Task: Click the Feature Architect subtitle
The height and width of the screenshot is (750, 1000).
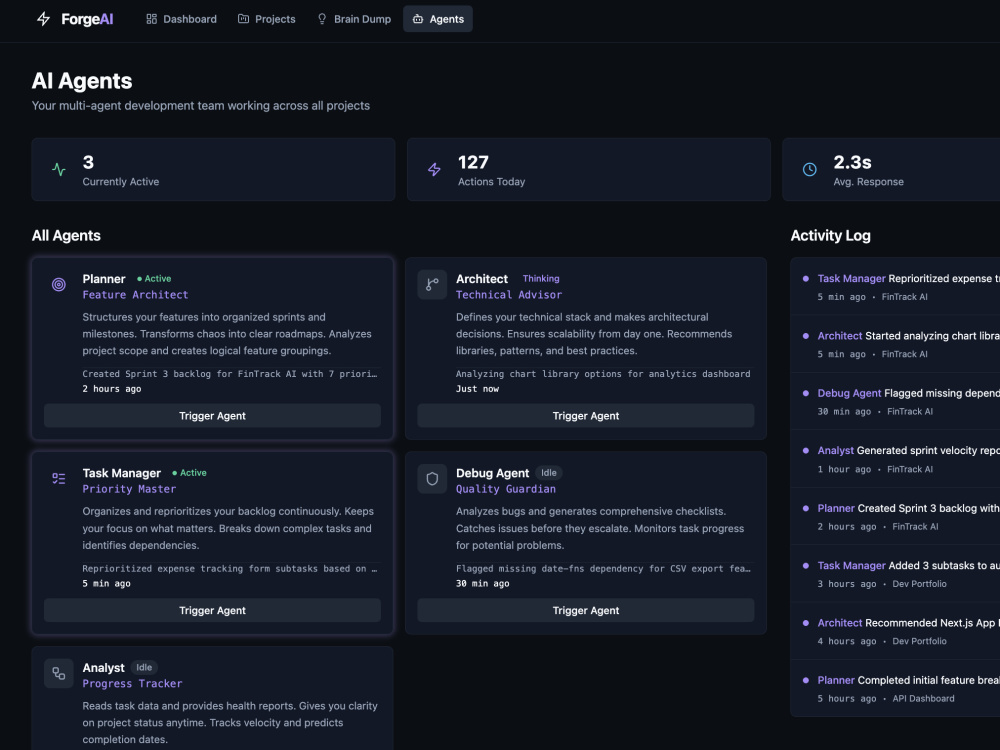Action: (135, 295)
